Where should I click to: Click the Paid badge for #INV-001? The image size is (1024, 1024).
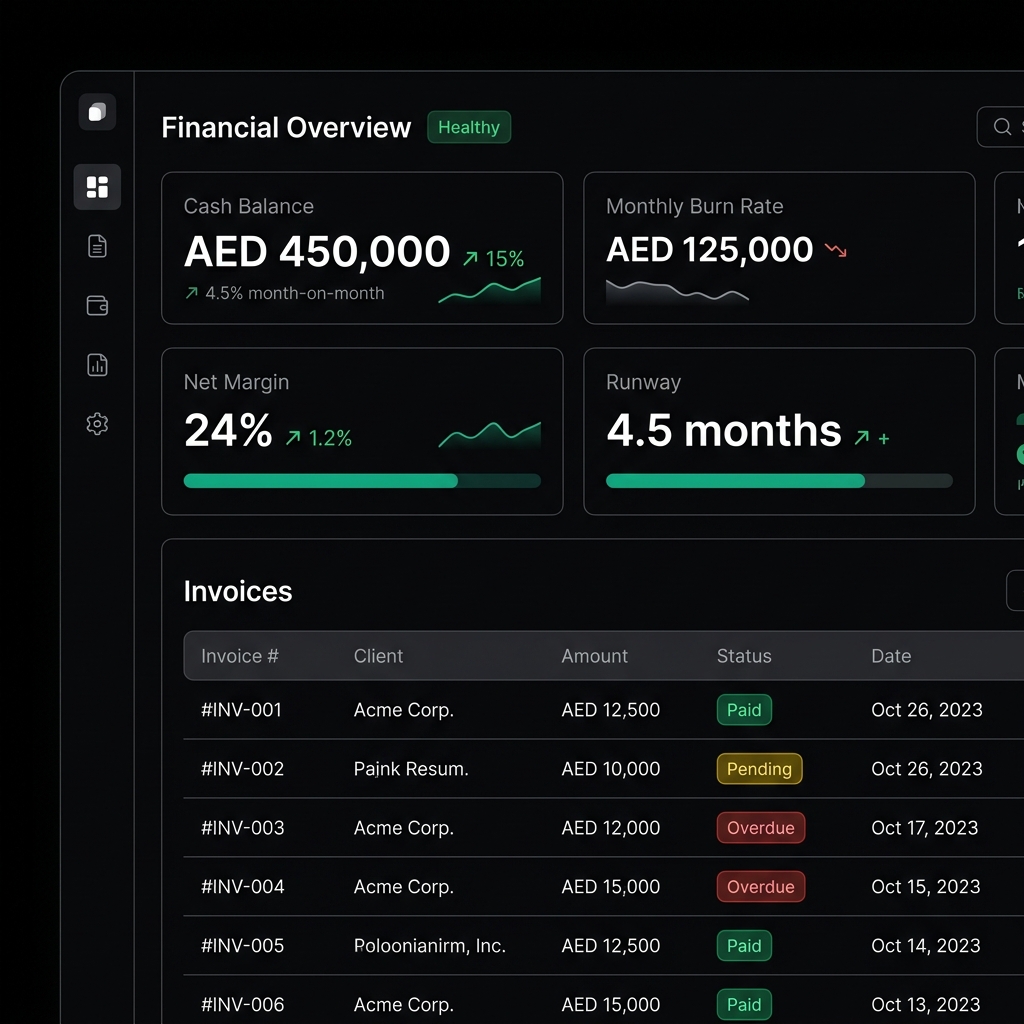(744, 710)
